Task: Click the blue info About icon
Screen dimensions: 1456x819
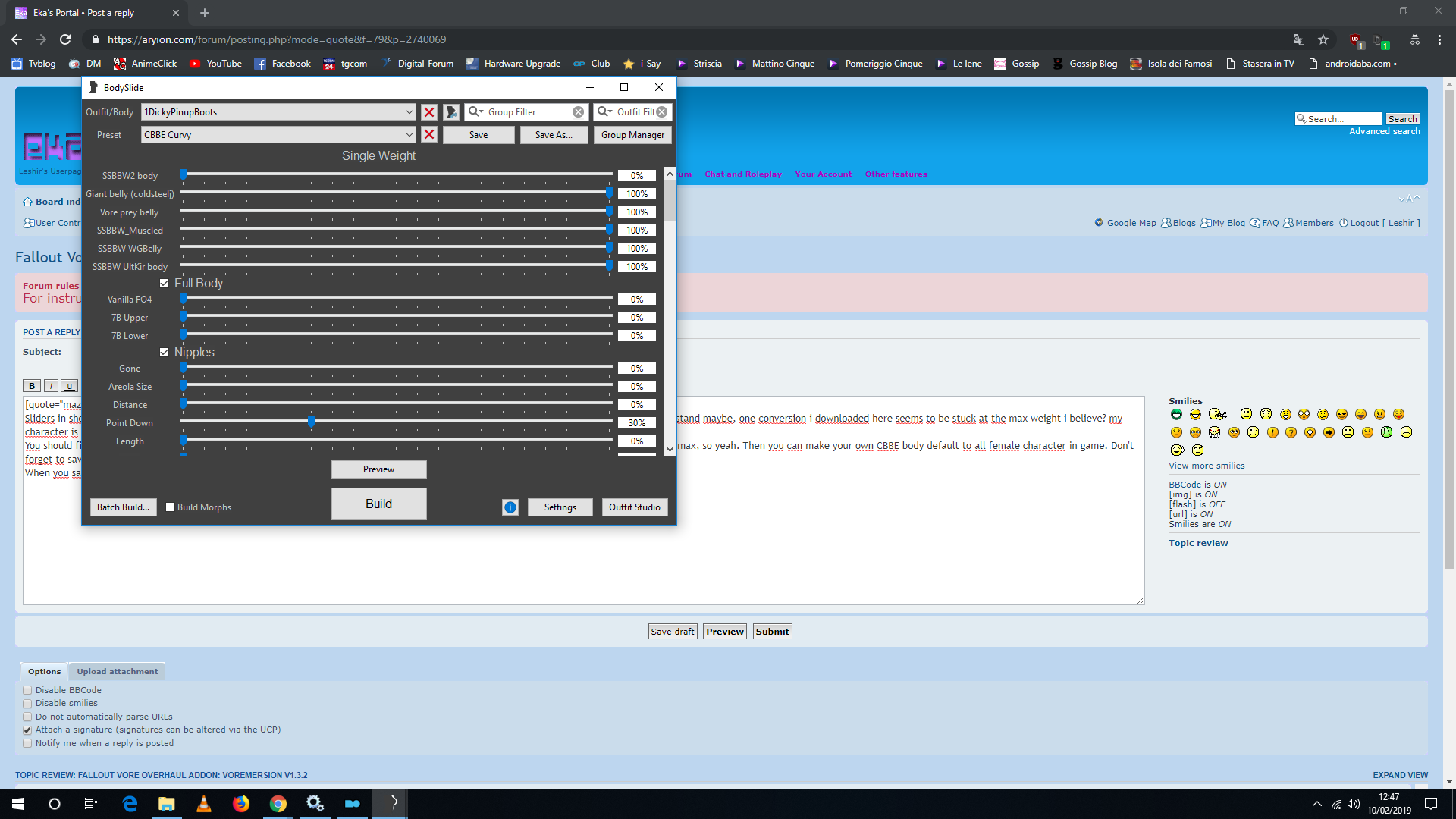Action: (x=510, y=507)
